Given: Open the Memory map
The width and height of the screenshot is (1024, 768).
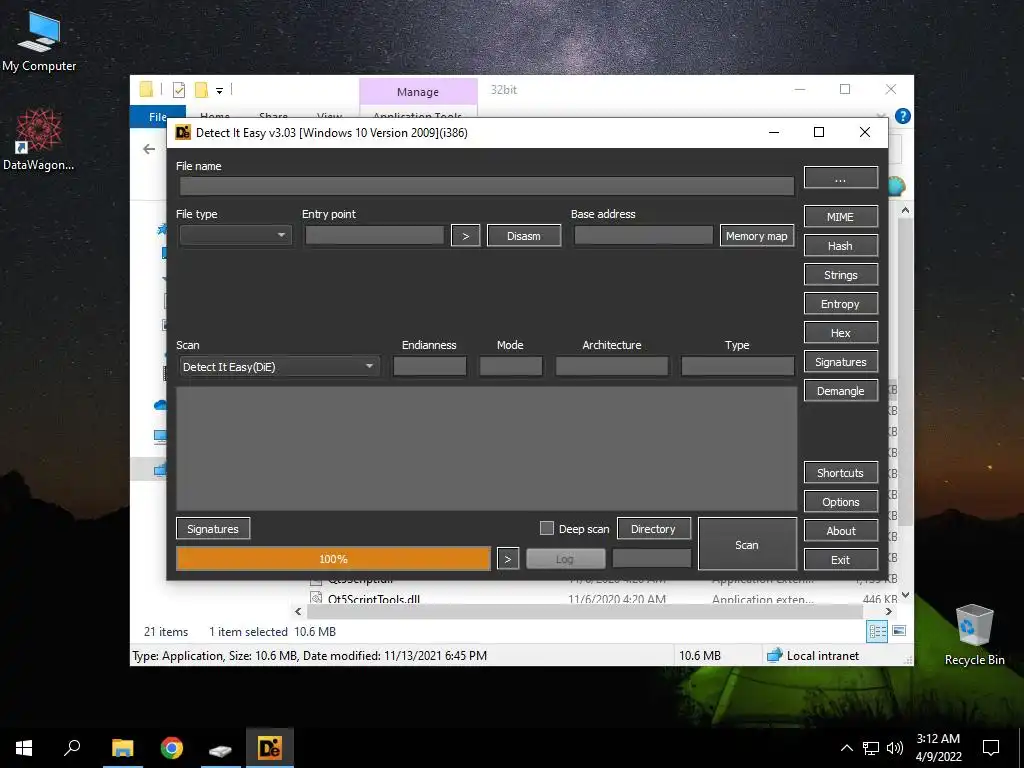Looking at the screenshot, I should (x=757, y=236).
